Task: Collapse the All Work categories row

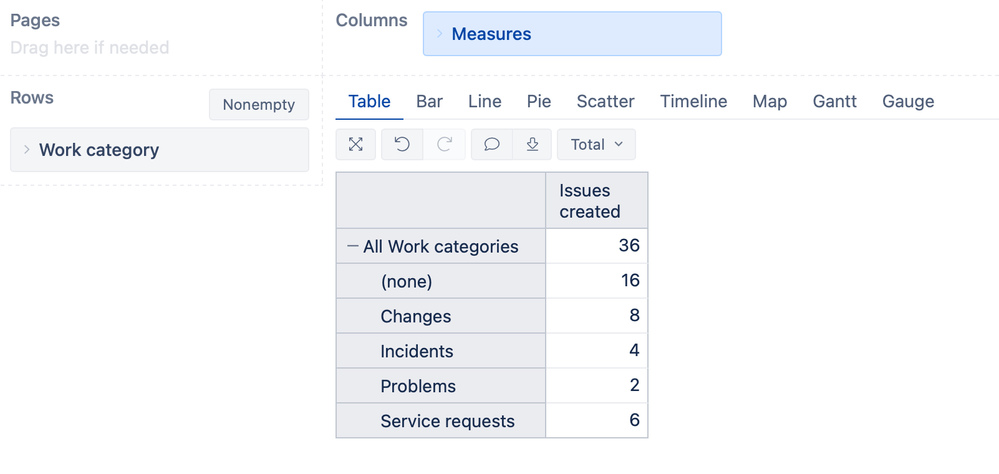Action: pos(353,246)
